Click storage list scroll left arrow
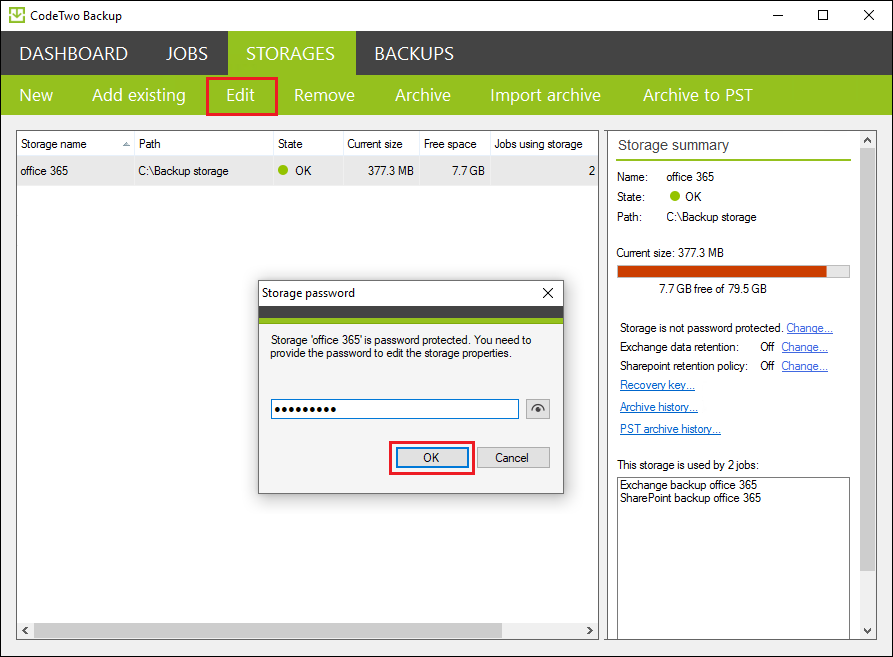The image size is (893, 657). 25,630
